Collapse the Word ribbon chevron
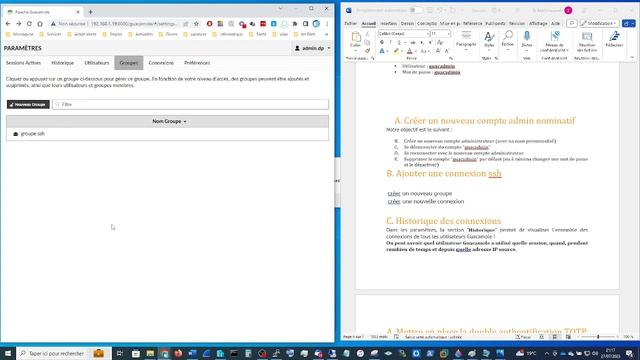 pyautogui.click(x=632, y=58)
